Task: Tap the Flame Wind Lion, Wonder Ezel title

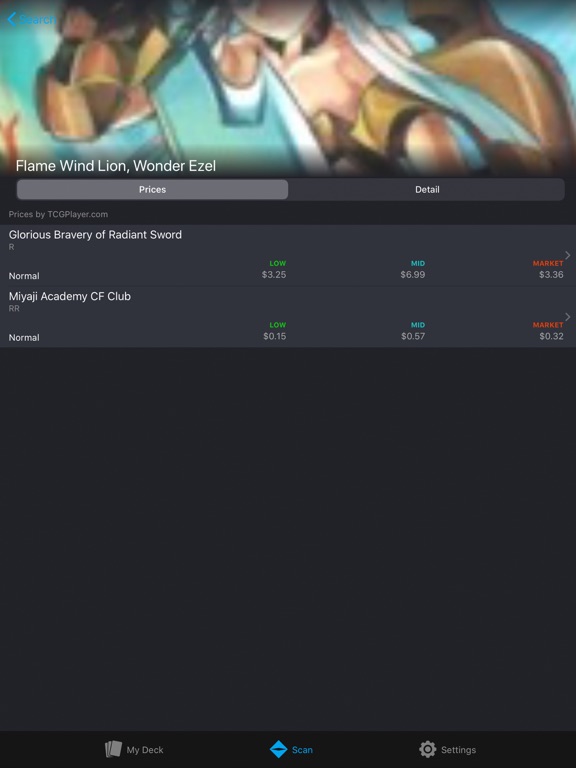Action: (116, 166)
